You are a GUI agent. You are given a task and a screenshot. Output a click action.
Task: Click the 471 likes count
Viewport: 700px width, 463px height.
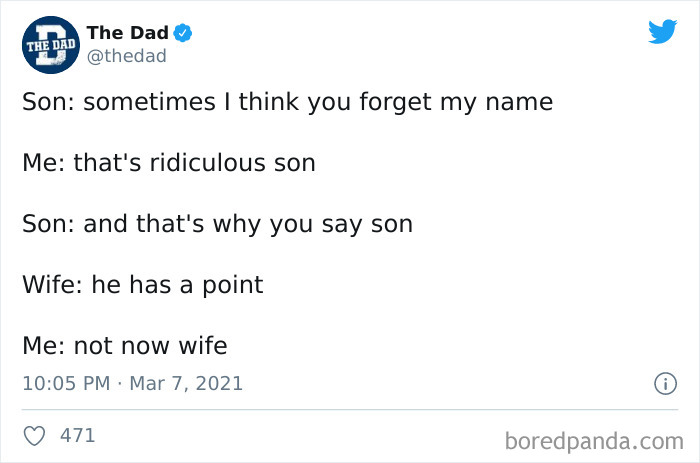tap(78, 436)
